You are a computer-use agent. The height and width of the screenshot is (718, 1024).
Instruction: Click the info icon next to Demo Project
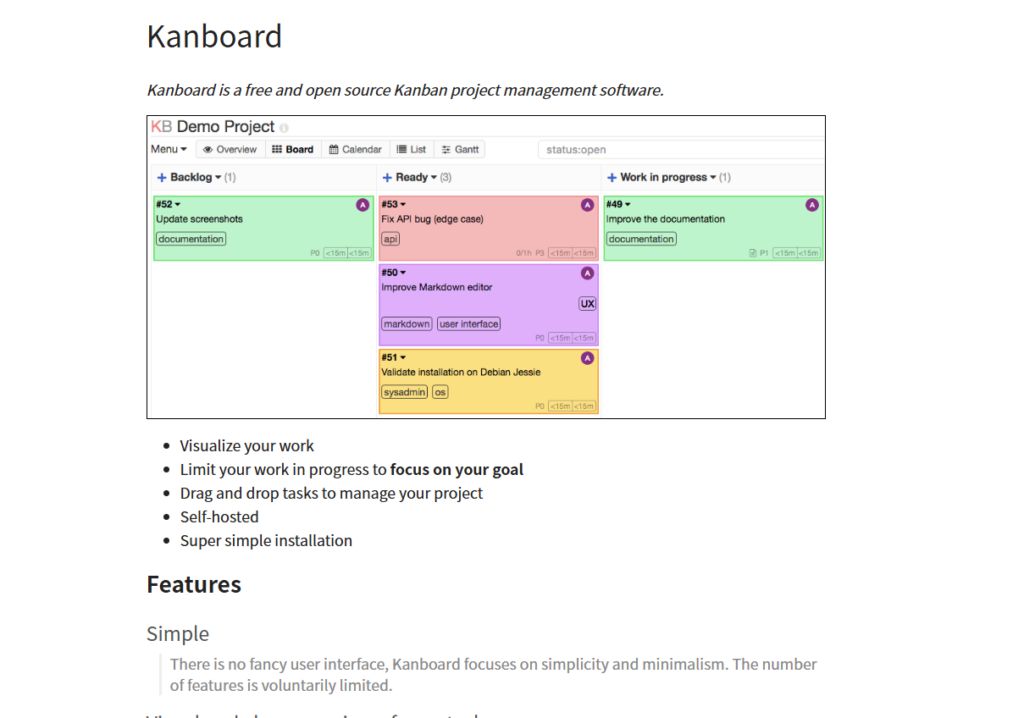point(284,128)
